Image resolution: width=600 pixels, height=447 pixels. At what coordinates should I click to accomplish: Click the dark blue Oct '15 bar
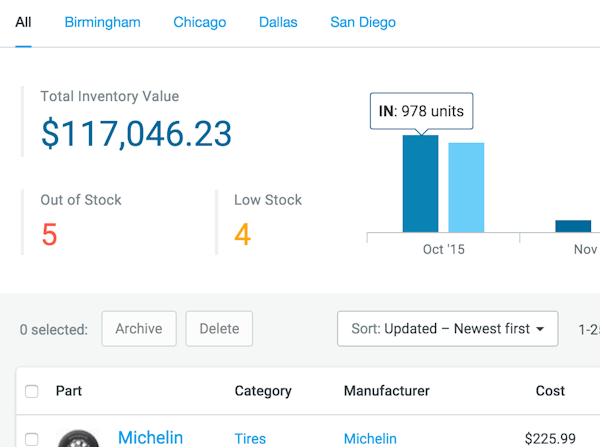[x=420, y=185]
